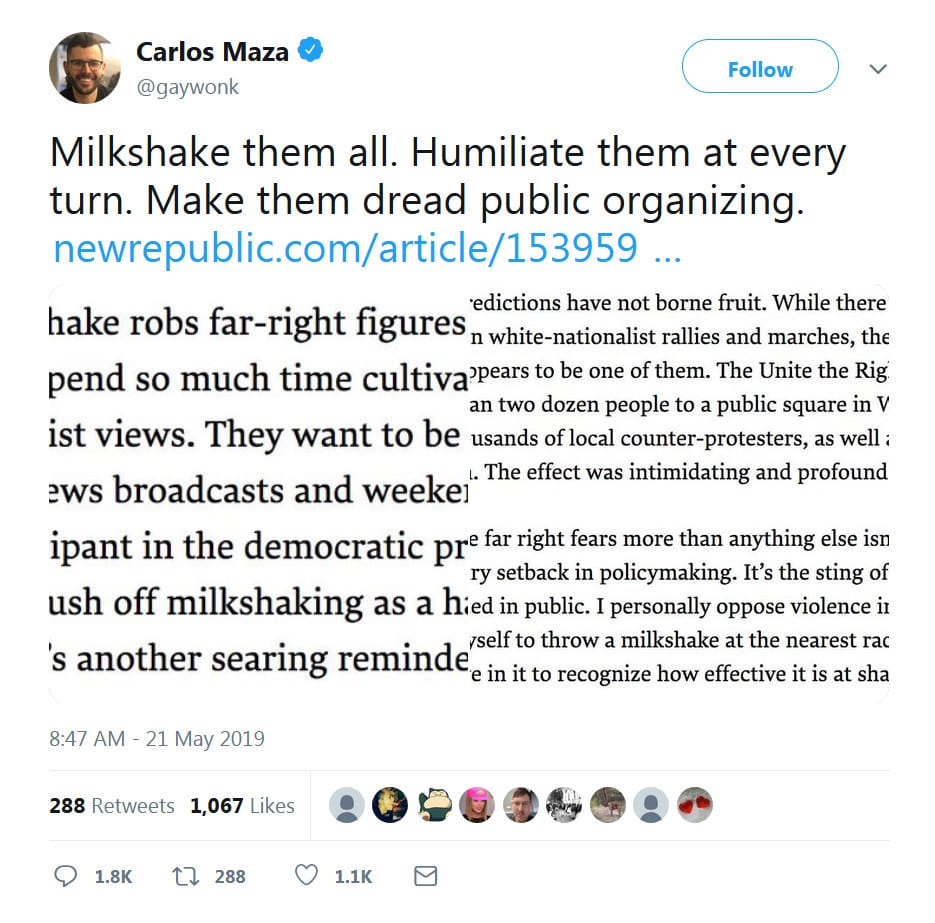Click the pink hat liker avatar
The width and height of the screenshot is (935, 923).
click(x=477, y=805)
